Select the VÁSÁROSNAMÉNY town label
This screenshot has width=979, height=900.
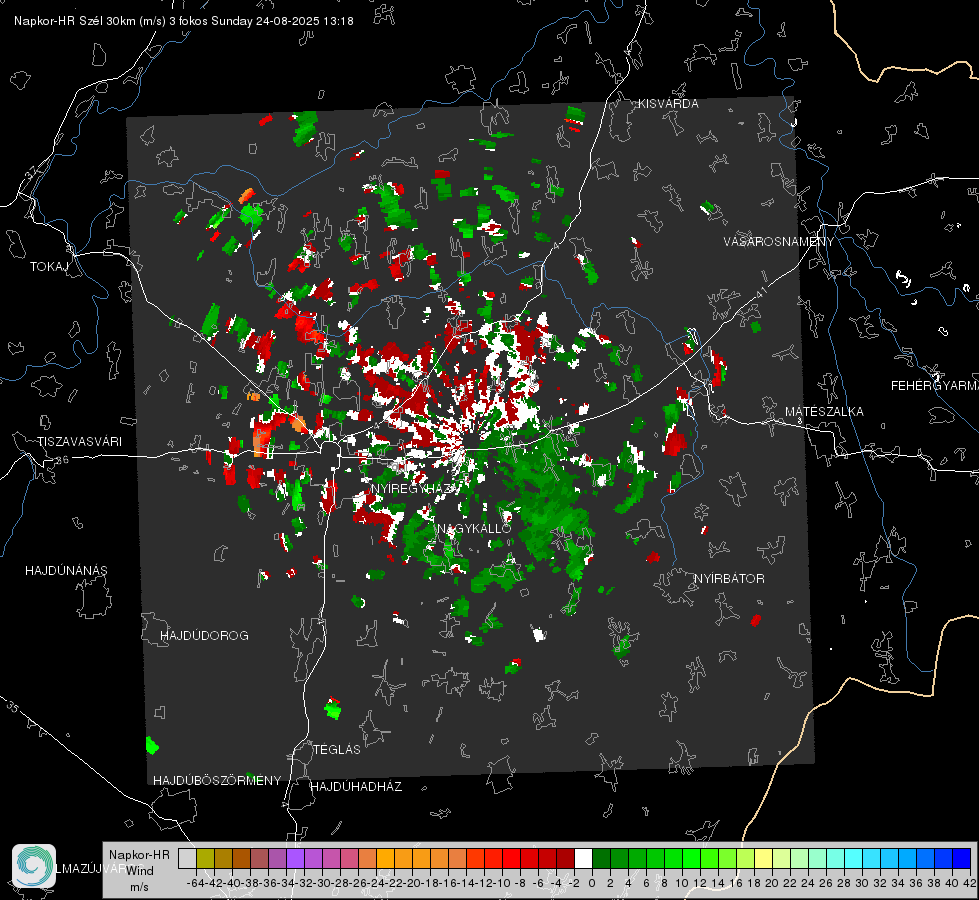click(779, 242)
